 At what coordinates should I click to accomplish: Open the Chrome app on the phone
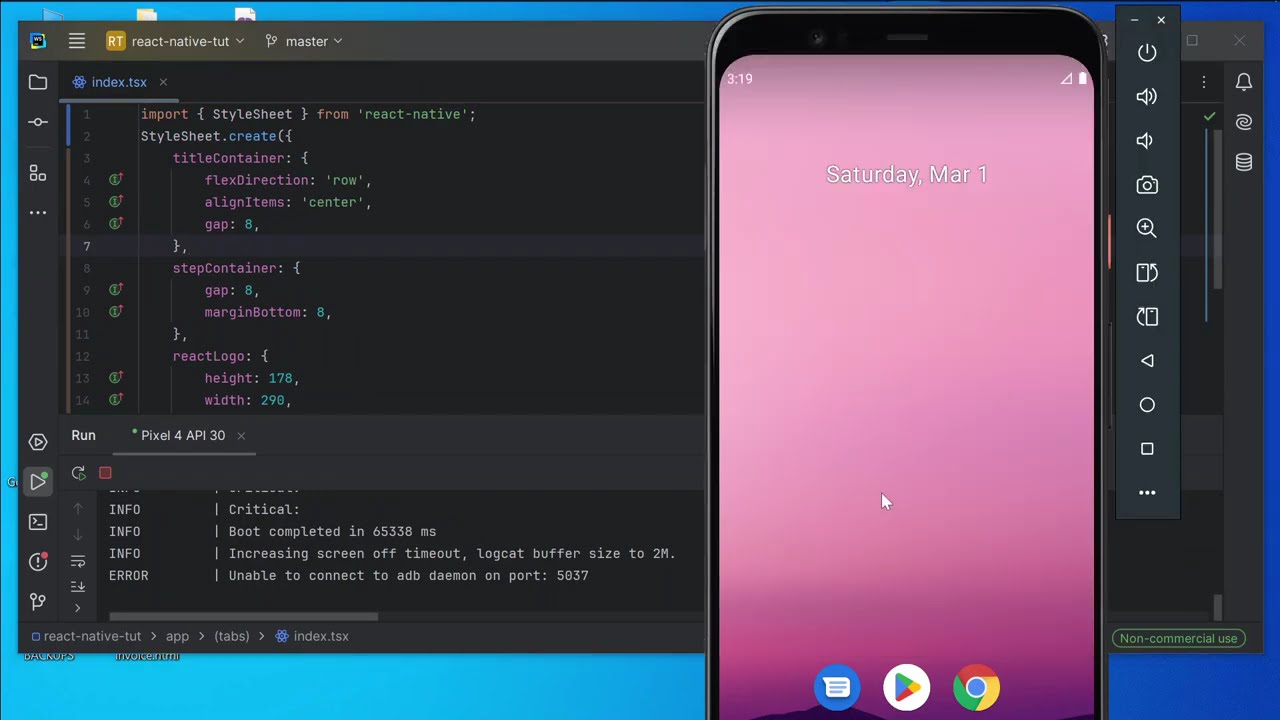pyautogui.click(x=976, y=688)
